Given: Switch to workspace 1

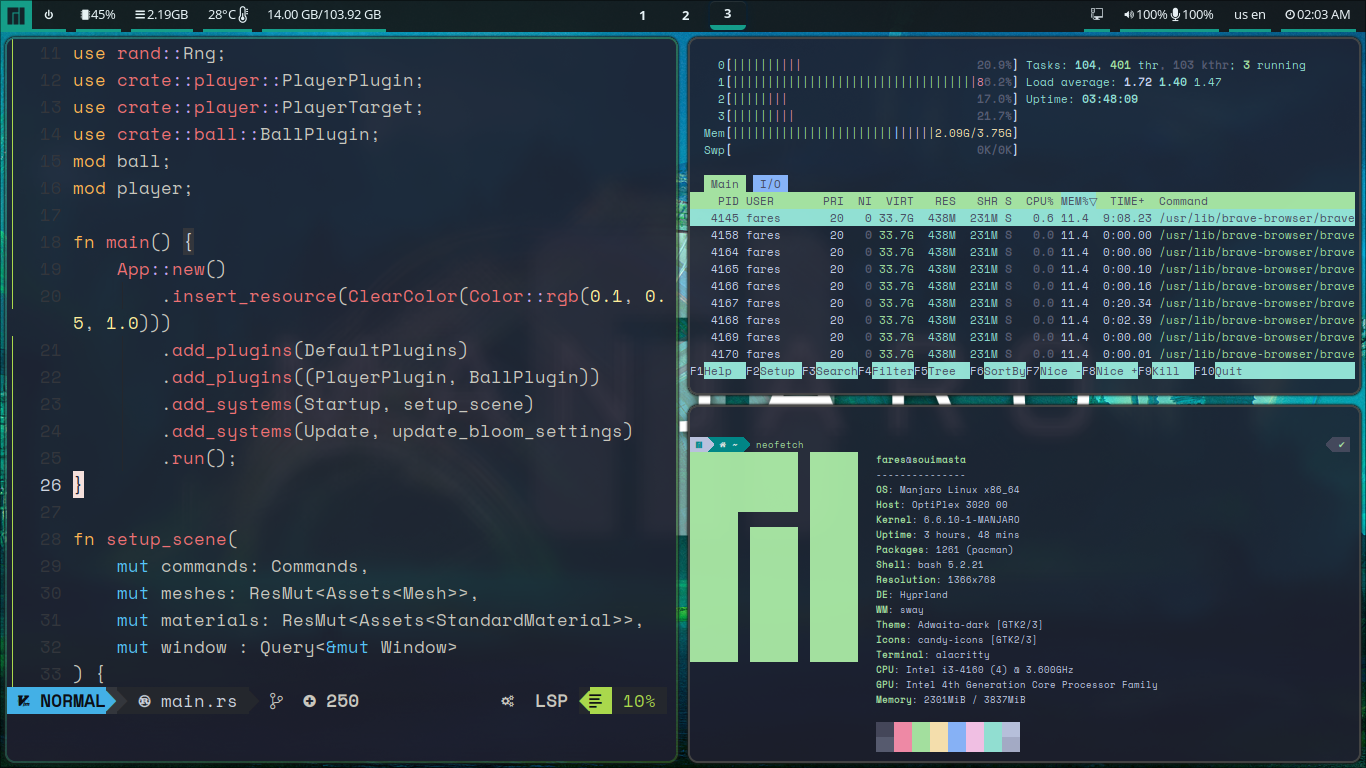Looking at the screenshot, I should (642, 15).
